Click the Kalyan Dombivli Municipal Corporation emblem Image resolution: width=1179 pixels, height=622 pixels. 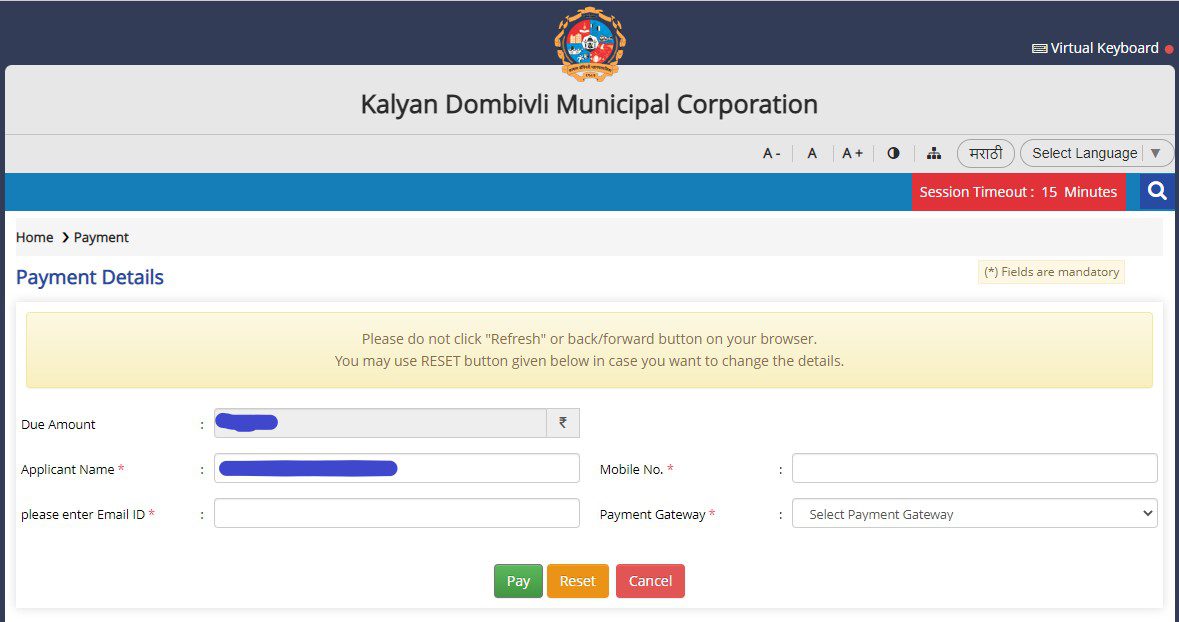pyautogui.click(x=589, y=38)
